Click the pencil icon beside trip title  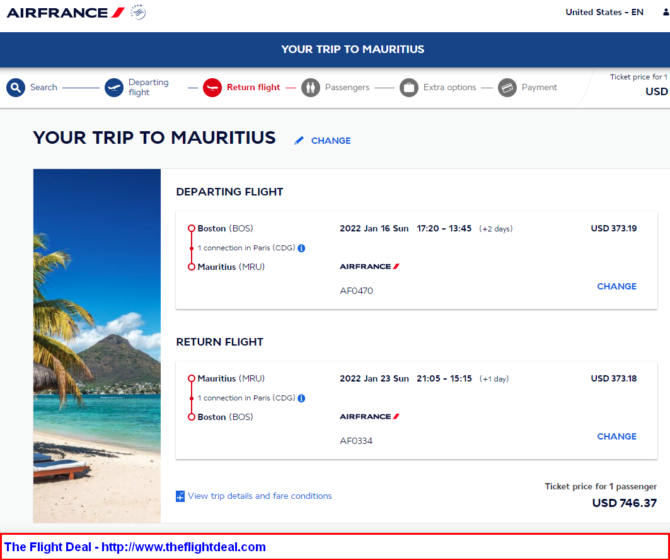pos(299,141)
